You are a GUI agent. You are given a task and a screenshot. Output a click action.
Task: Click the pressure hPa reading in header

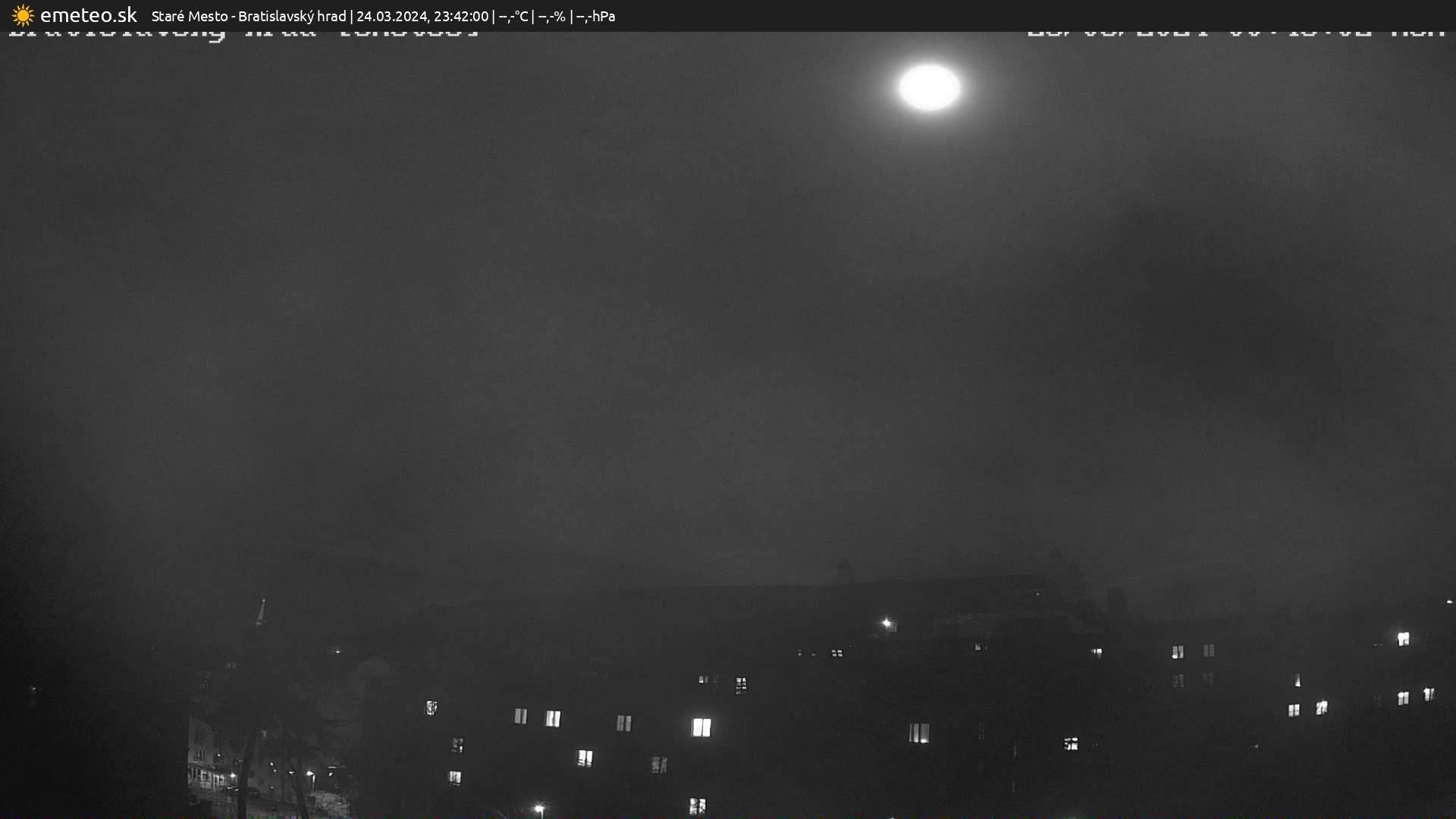pos(595,16)
